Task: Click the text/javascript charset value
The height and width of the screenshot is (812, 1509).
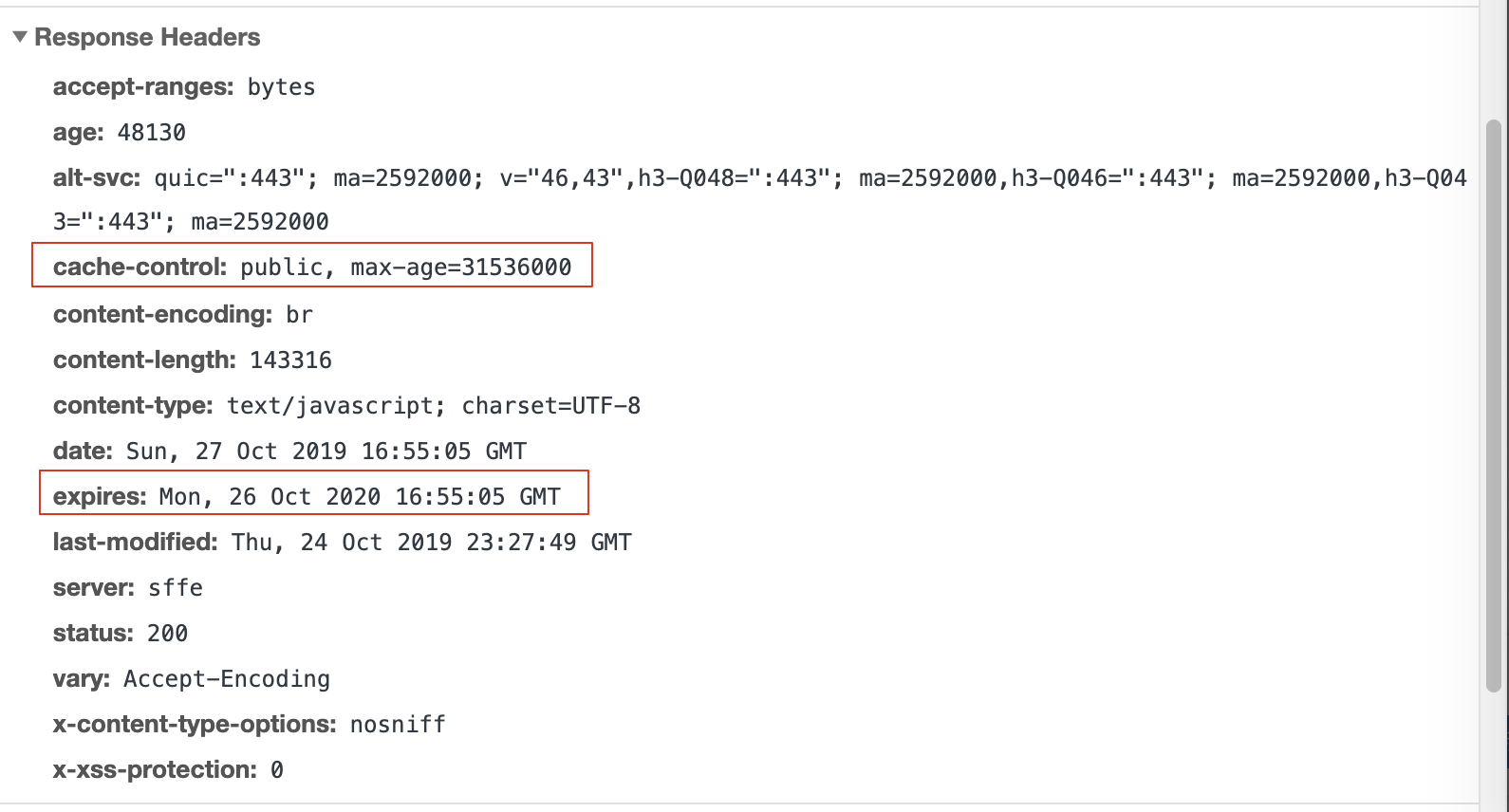Action: click(434, 405)
